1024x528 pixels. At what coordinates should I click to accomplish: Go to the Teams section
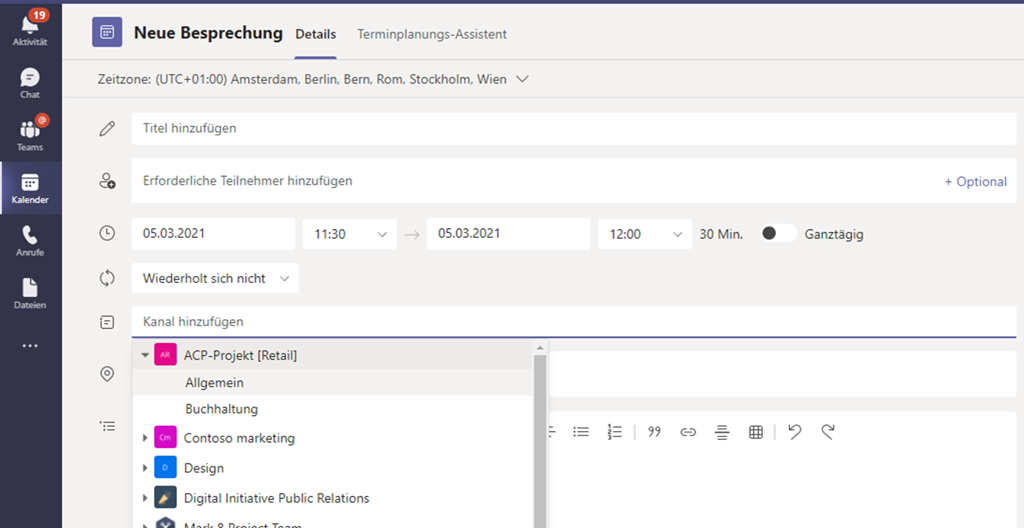[30, 135]
